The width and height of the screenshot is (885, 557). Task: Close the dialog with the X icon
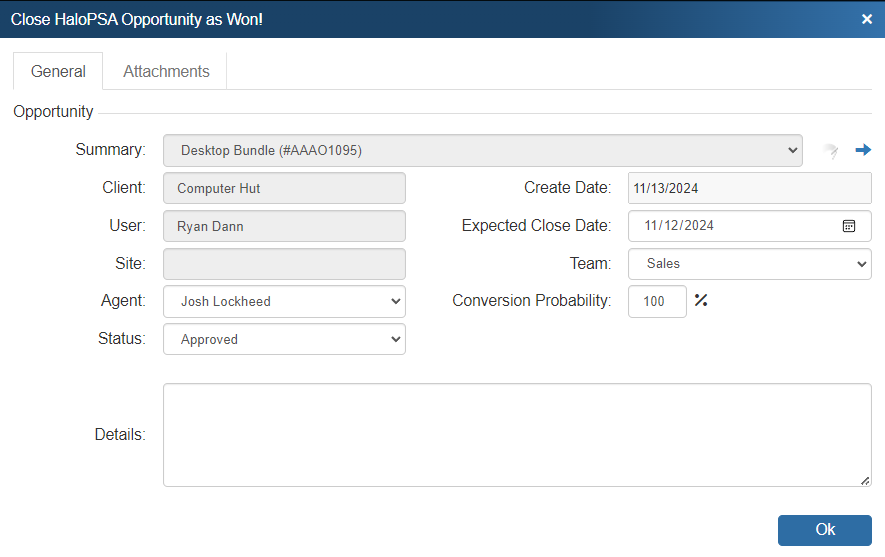(866, 19)
